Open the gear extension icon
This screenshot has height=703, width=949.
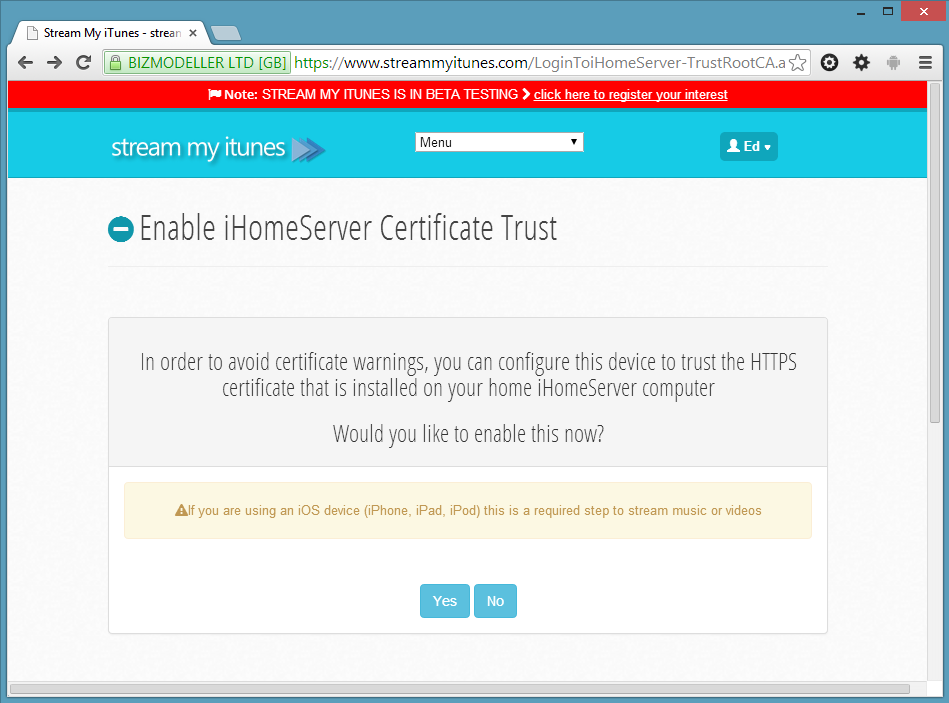(861, 63)
